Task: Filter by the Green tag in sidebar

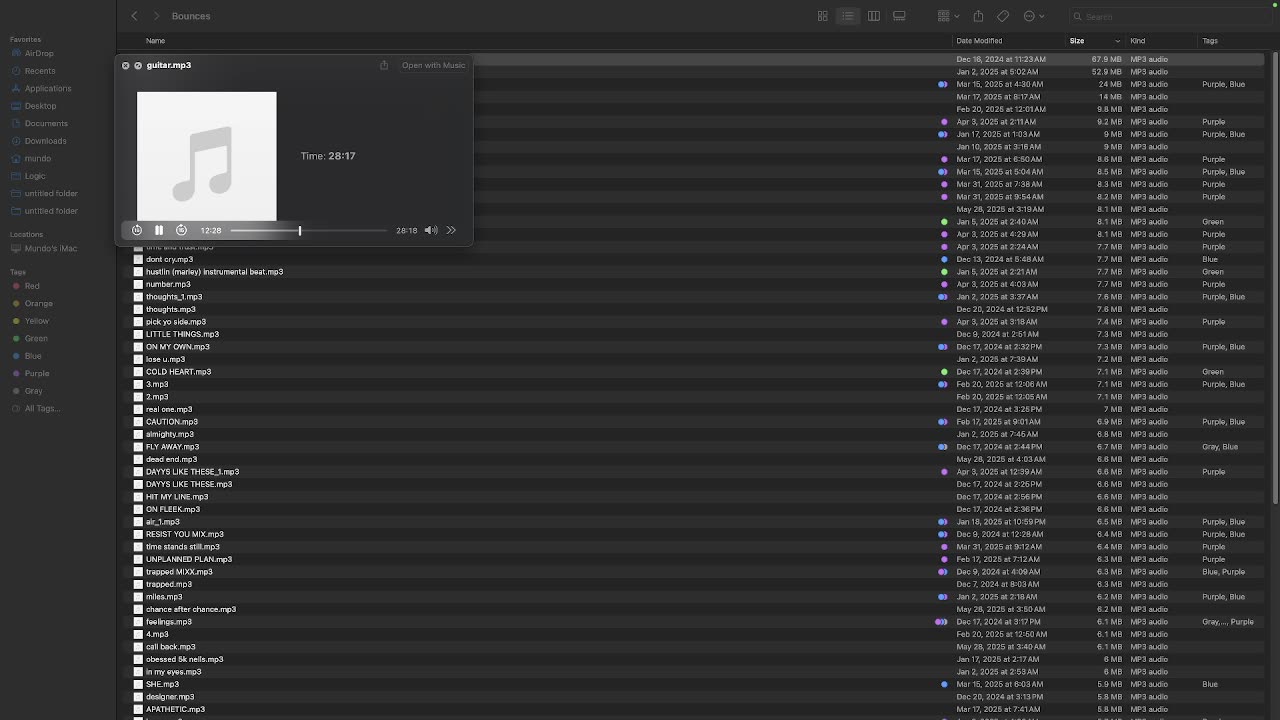Action: click(36, 338)
